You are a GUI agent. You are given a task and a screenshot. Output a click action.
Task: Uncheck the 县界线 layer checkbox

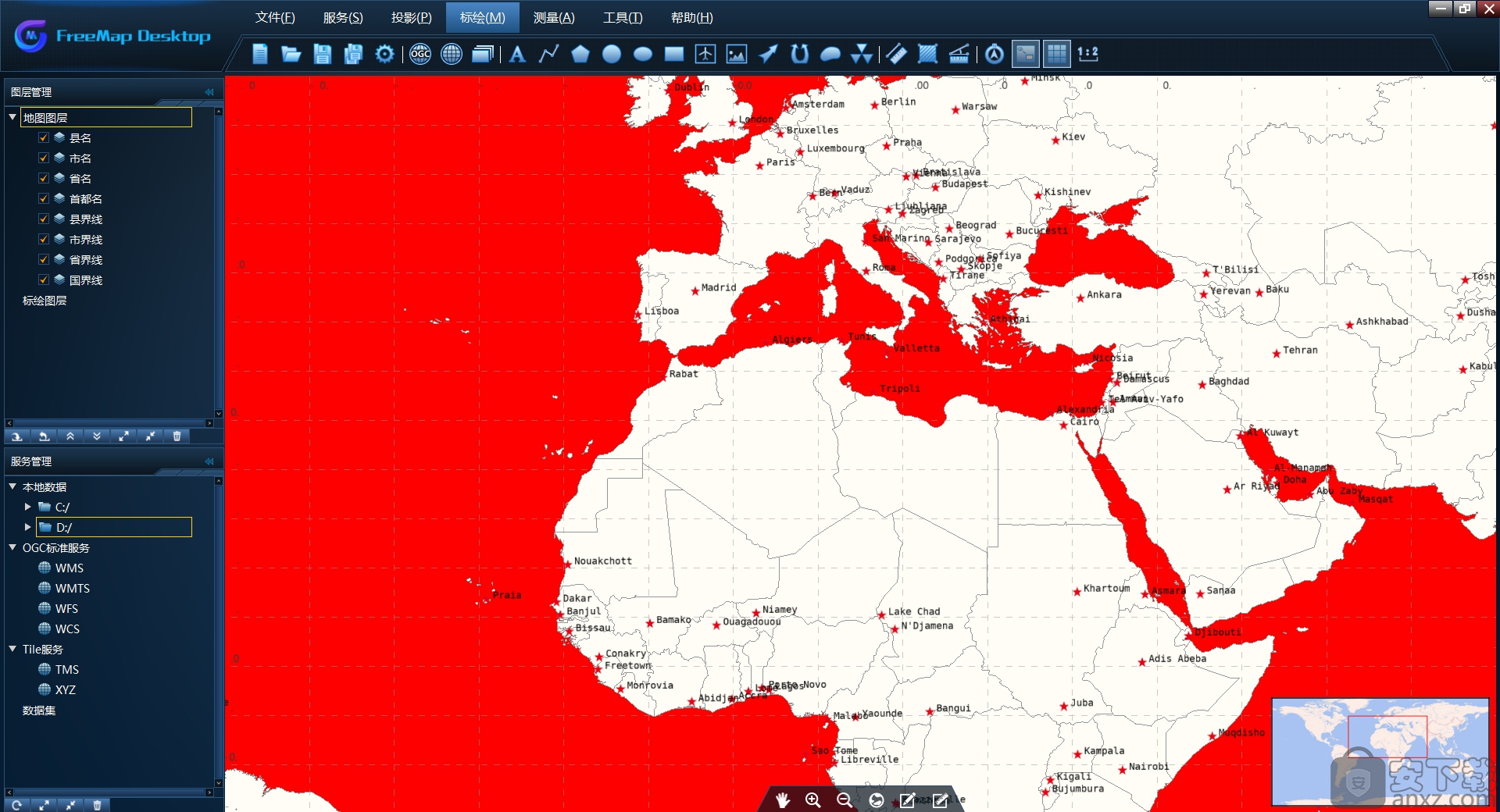[x=44, y=219]
